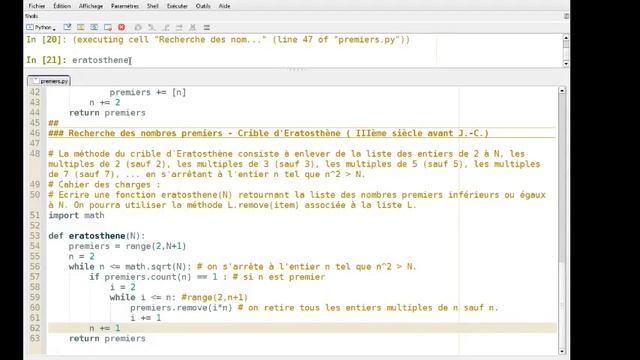Click line number 53 in the gutter
This screenshot has height=360, width=640.
click(35, 236)
